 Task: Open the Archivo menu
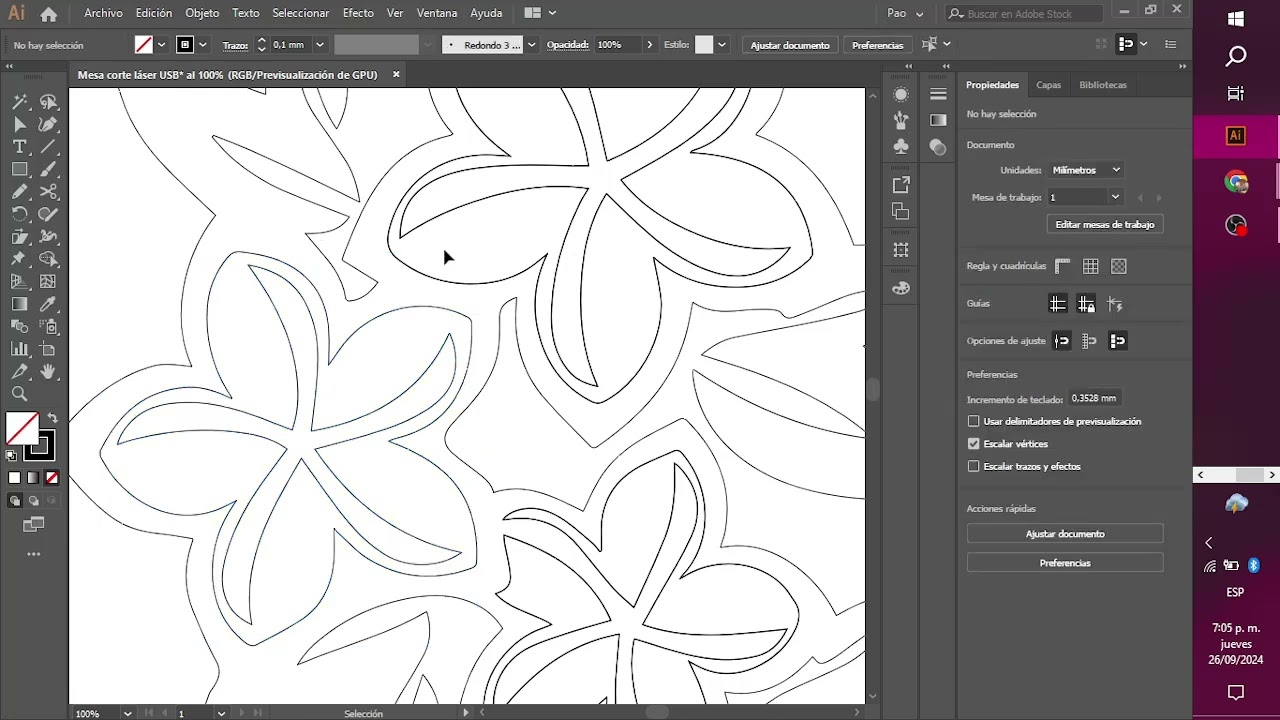(x=103, y=14)
